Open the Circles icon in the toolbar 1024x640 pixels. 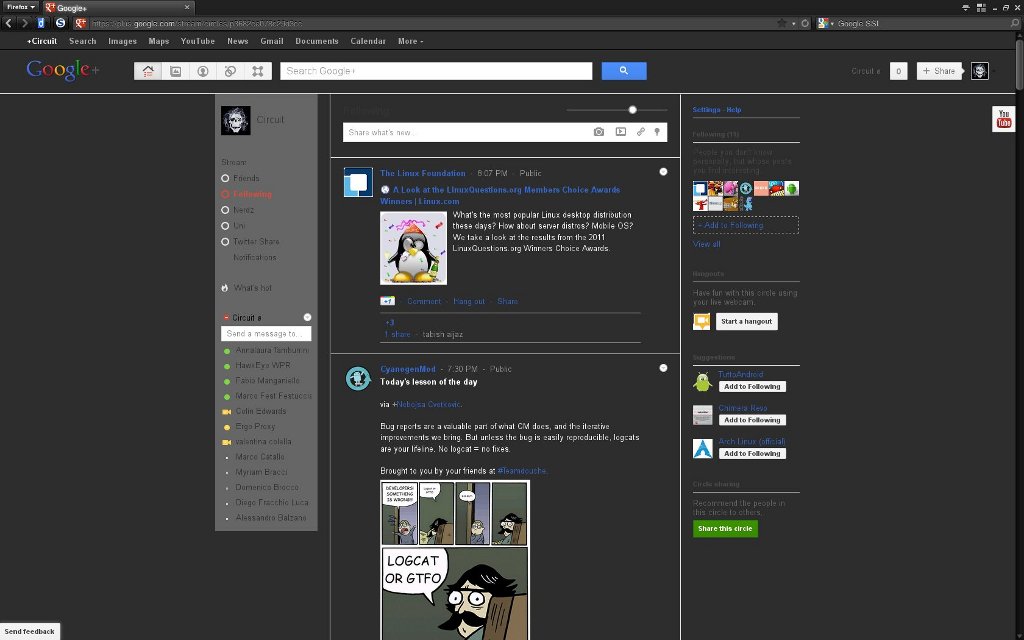click(x=229, y=71)
